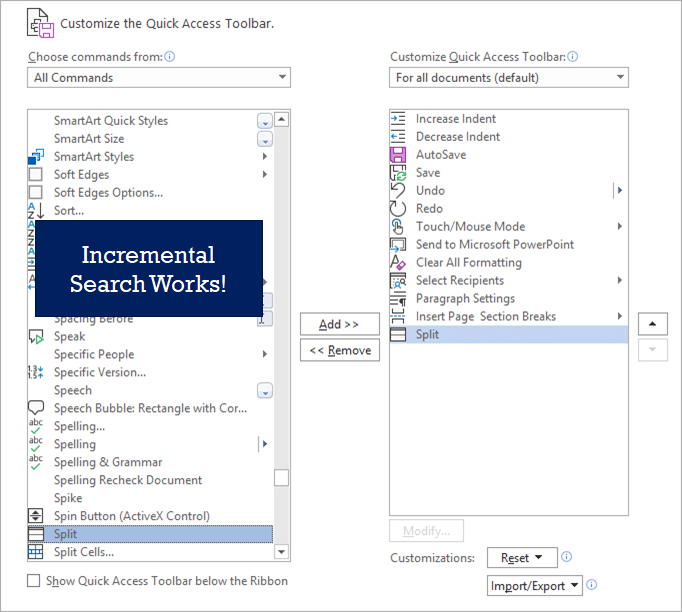The width and height of the screenshot is (682, 612).
Task: Click the Split Cells icon
Action: (x=36, y=552)
